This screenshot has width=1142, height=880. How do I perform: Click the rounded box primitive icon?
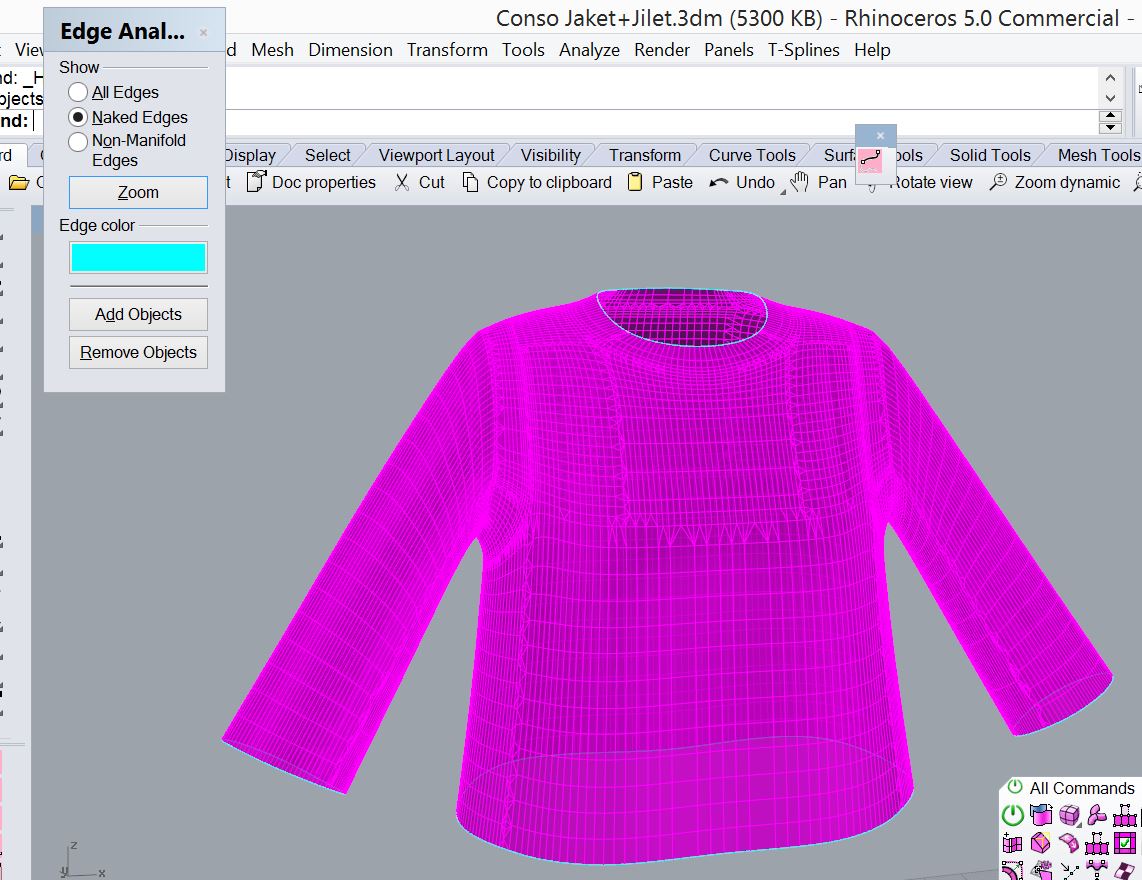pyautogui.click(x=1069, y=814)
